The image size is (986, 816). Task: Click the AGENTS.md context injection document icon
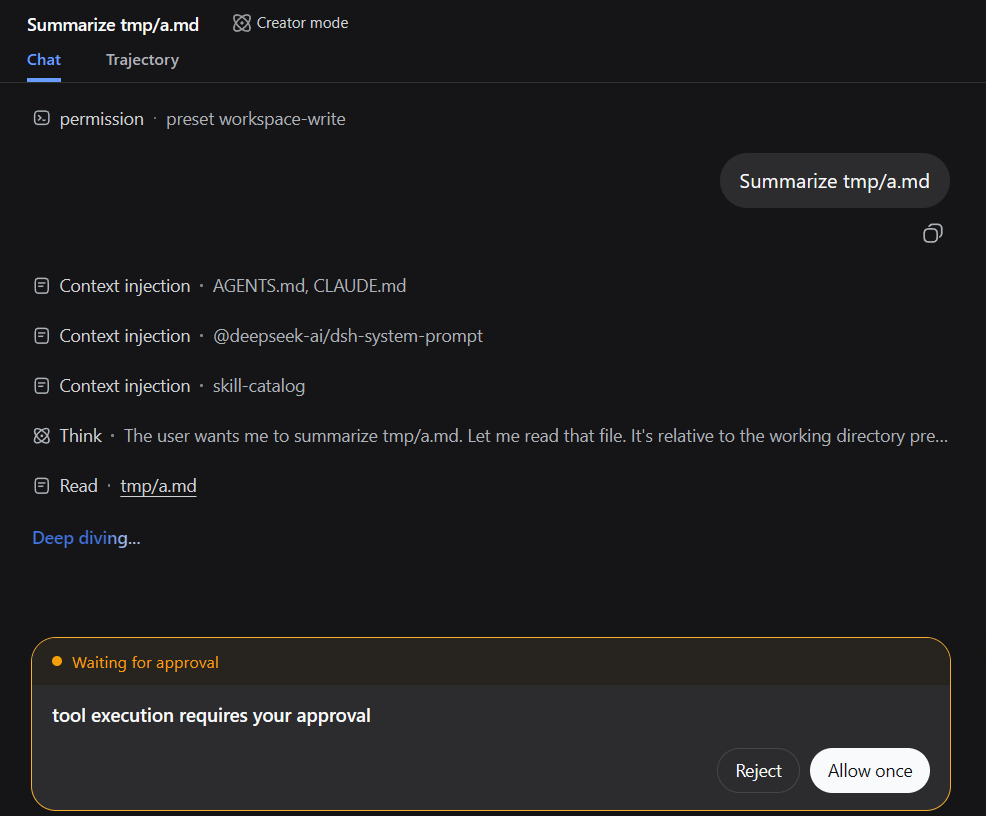pos(42,286)
